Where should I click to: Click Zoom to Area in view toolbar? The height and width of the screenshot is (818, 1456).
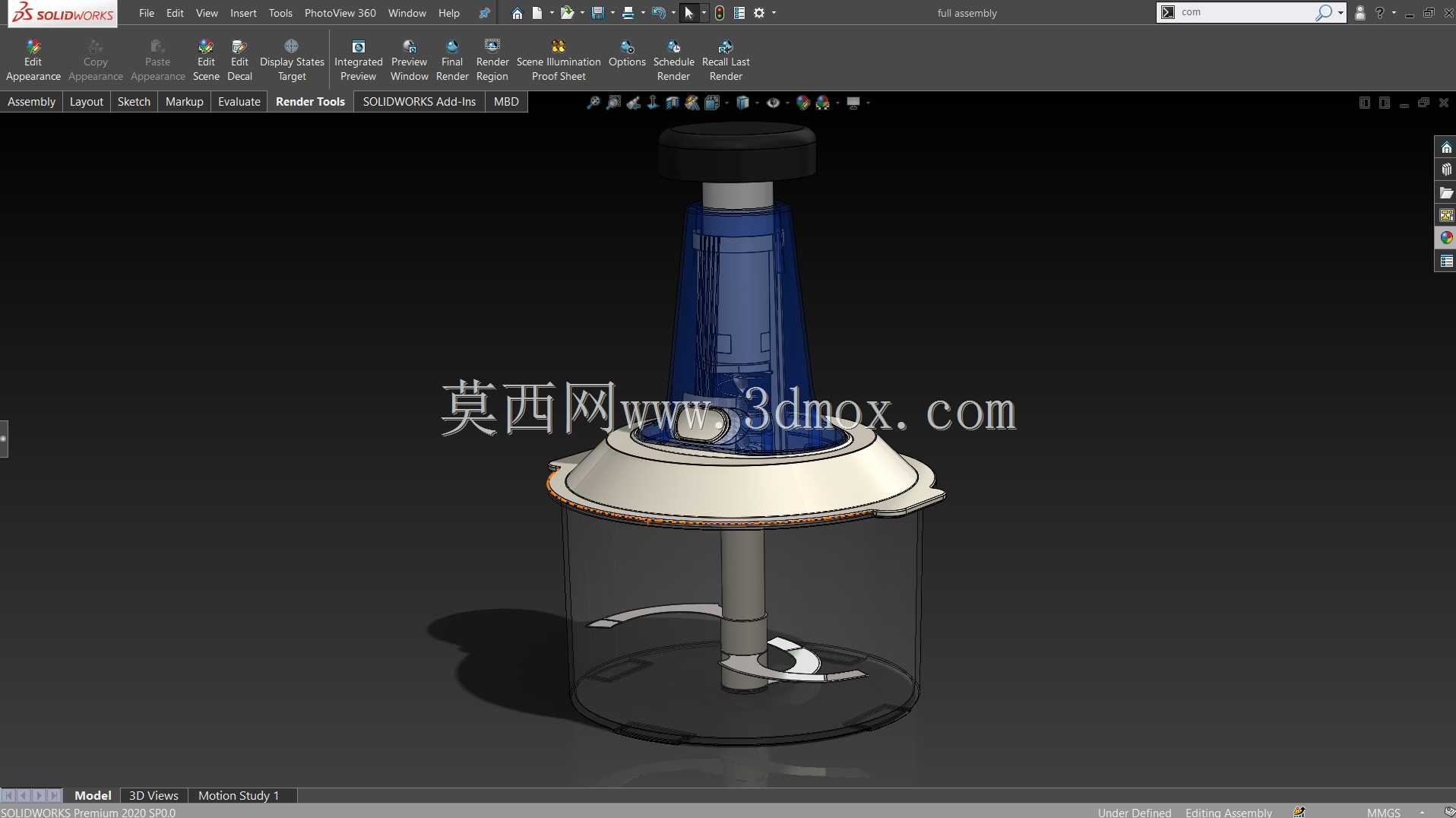coord(613,103)
